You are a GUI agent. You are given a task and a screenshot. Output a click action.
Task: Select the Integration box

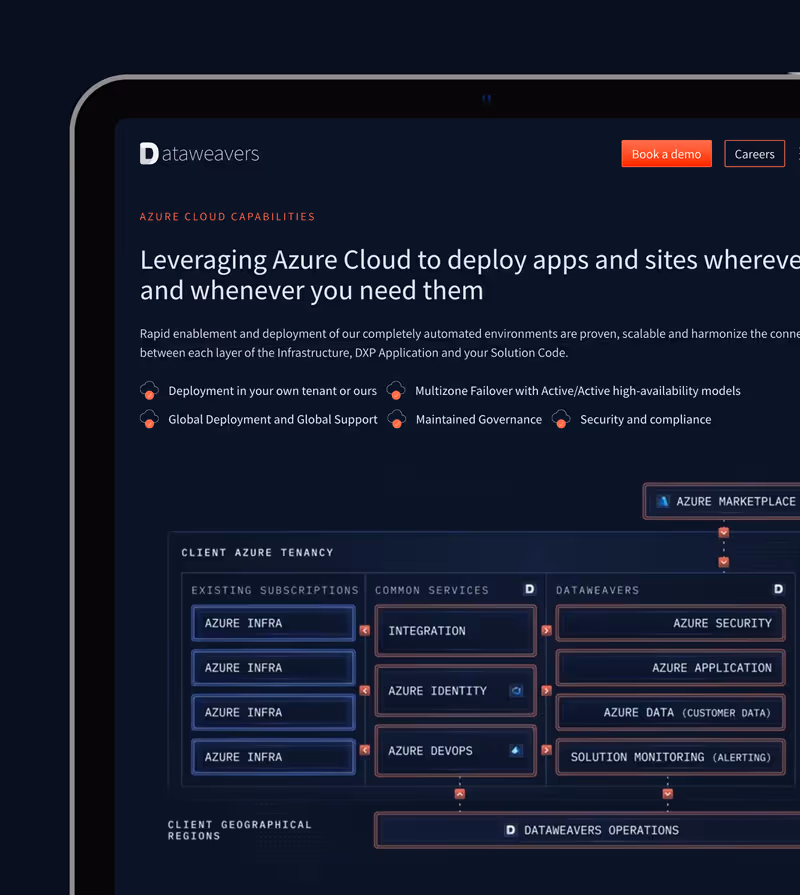(x=455, y=631)
